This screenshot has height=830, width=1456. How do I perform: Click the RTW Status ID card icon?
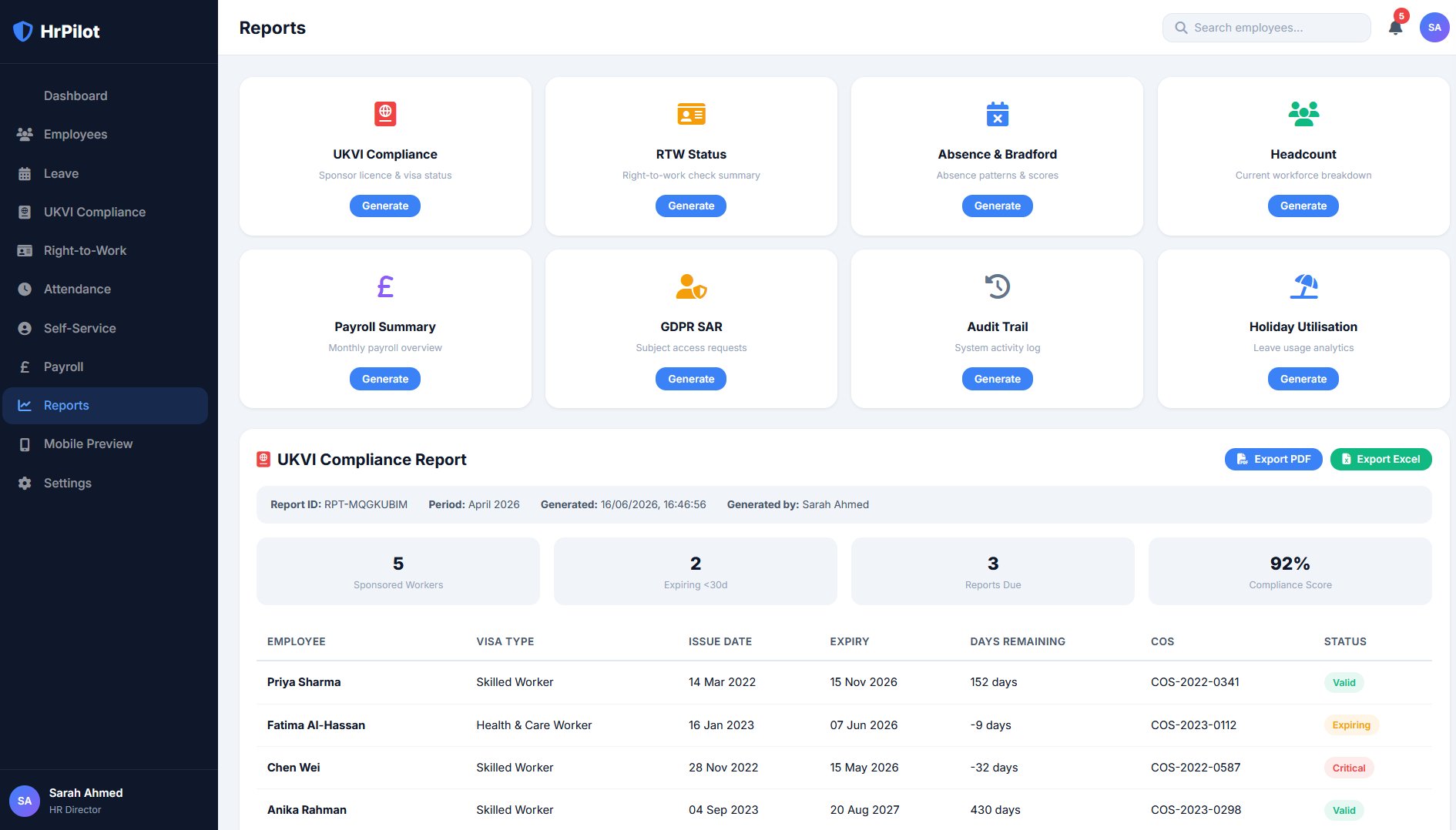click(x=691, y=114)
